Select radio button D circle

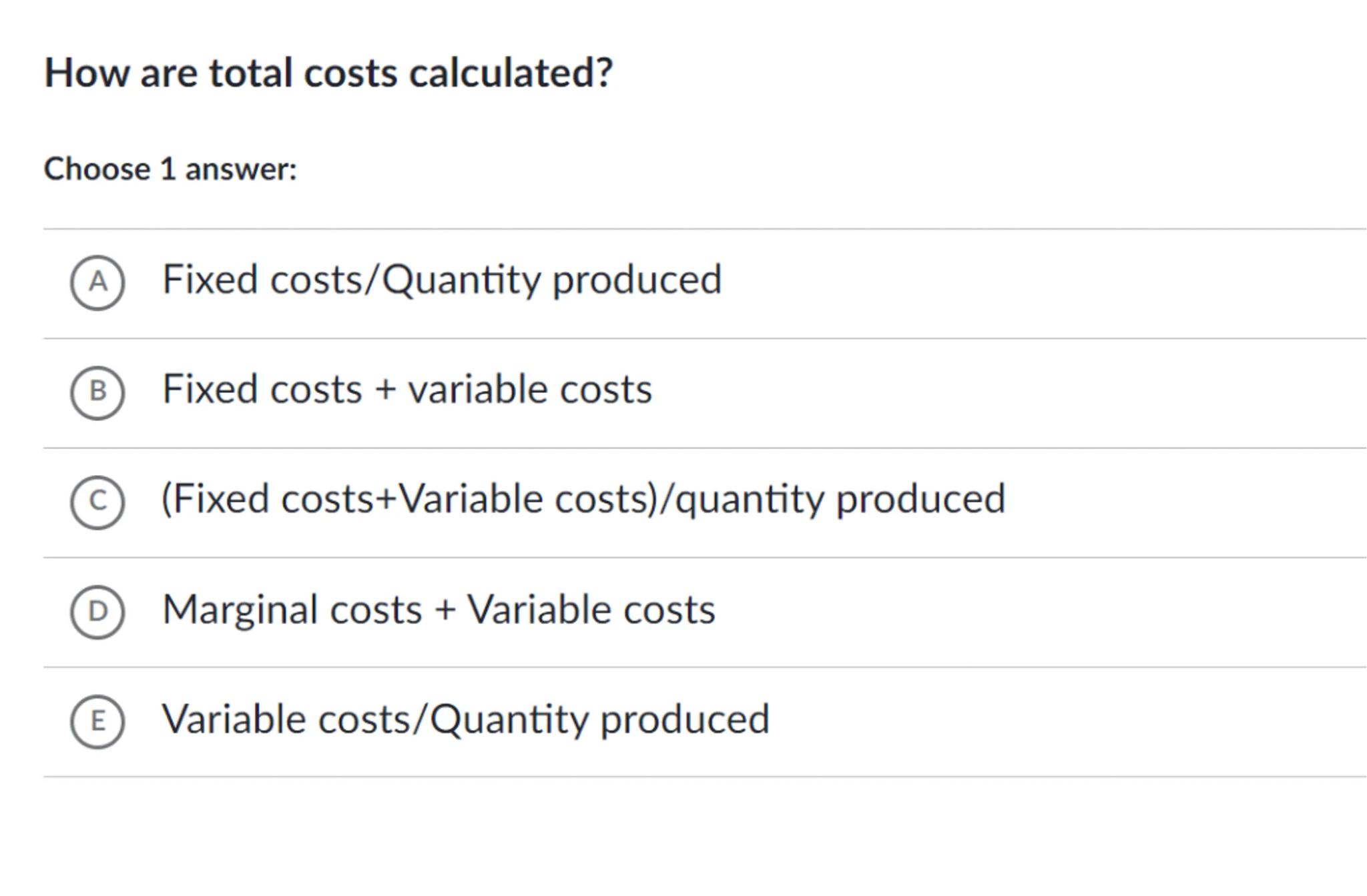pyautogui.click(x=97, y=612)
